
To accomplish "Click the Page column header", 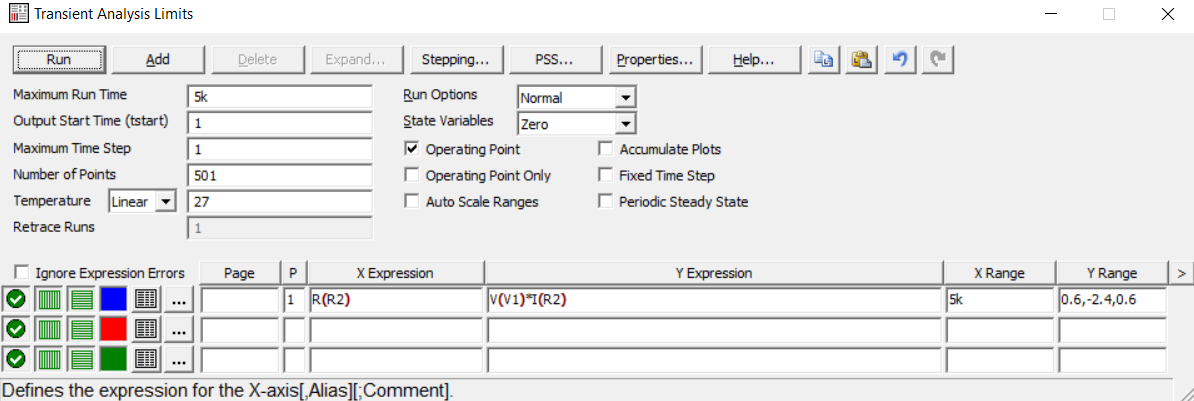I will coord(239,273).
